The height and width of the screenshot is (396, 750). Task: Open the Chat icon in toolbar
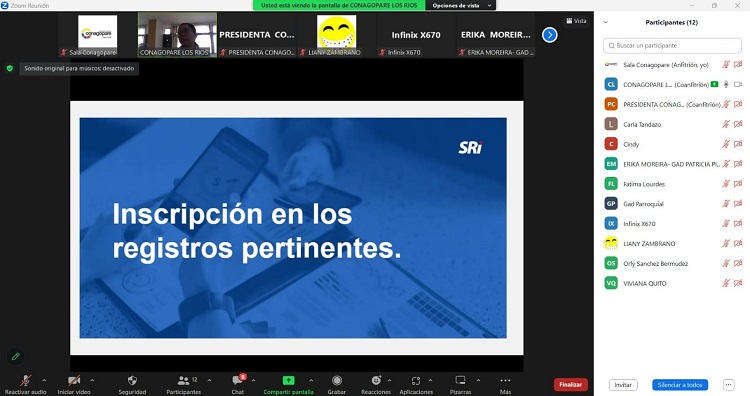[x=238, y=380]
